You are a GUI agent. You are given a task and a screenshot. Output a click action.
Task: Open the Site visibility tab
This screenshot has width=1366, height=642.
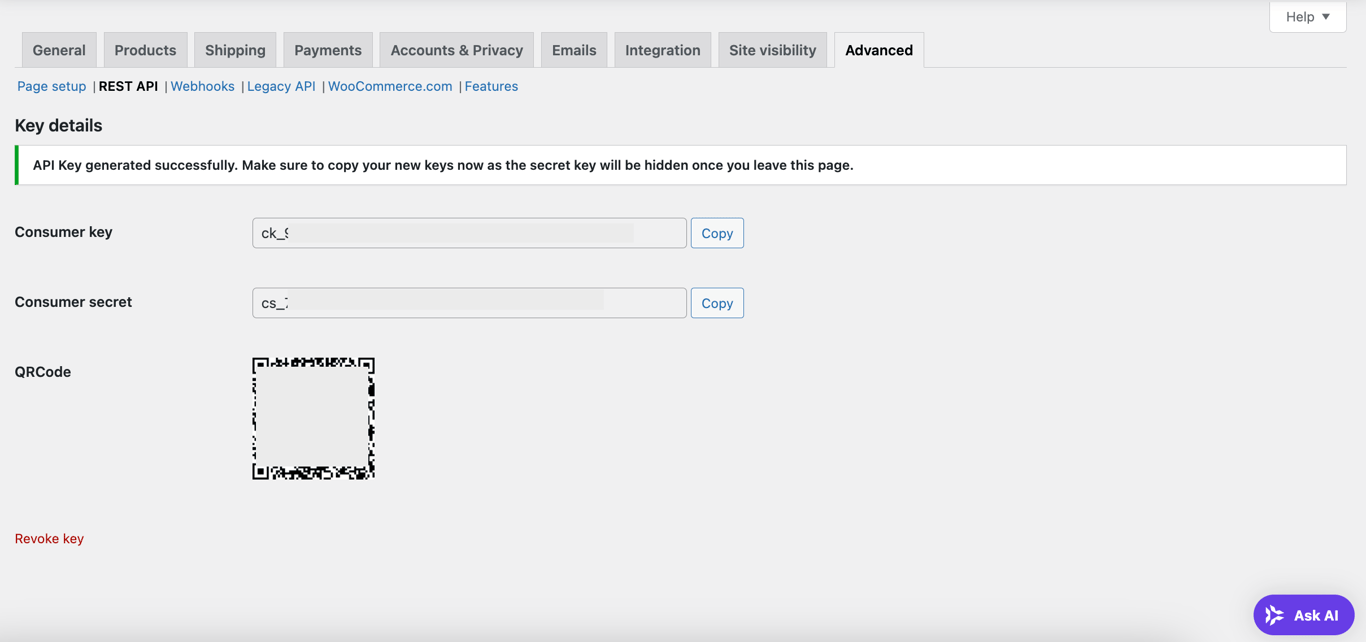click(772, 49)
